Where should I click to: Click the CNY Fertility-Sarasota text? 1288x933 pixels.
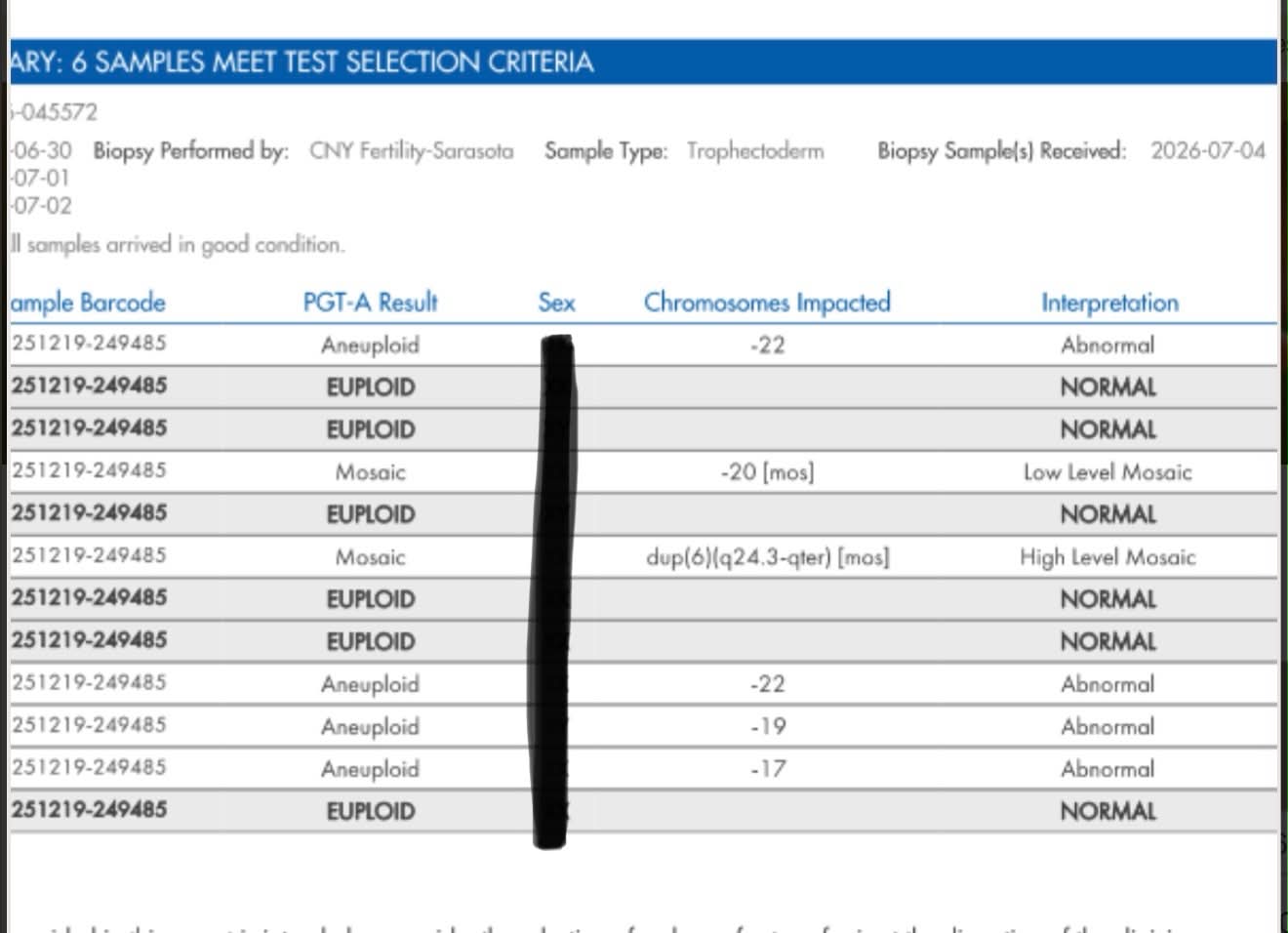tap(412, 151)
